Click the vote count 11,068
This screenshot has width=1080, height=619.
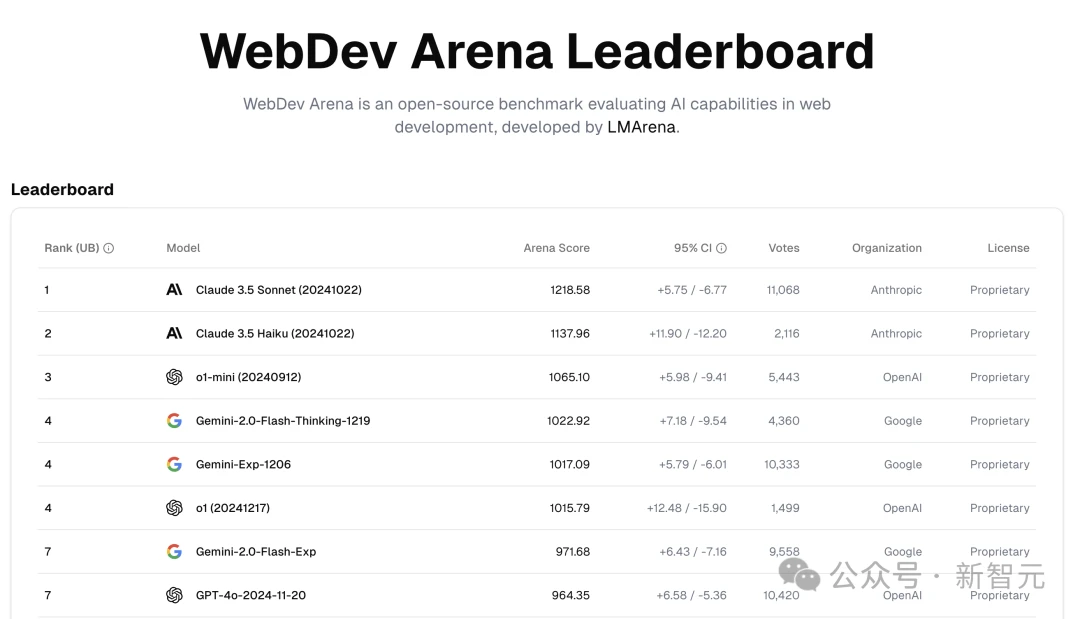pos(783,290)
